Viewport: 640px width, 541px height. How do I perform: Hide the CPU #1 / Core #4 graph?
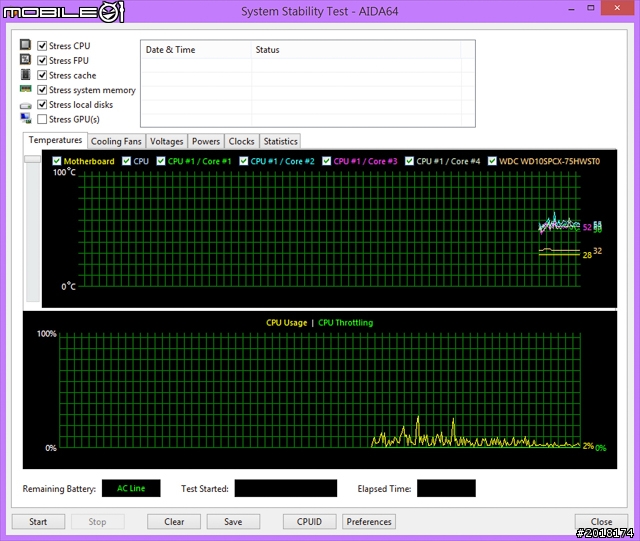pyautogui.click(x=409, y=161)
